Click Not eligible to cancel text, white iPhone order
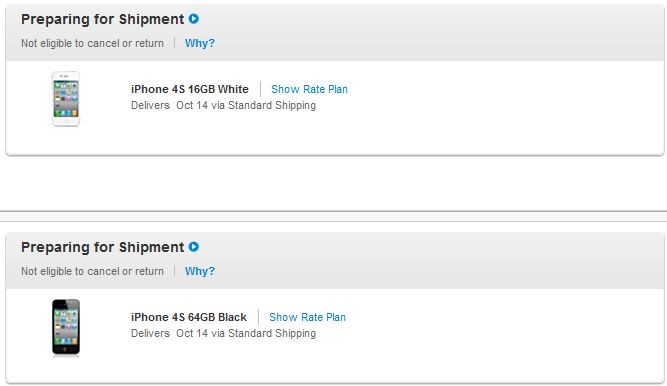The width and height of the screenshot is (667, 386). click(x=92, y=43)
